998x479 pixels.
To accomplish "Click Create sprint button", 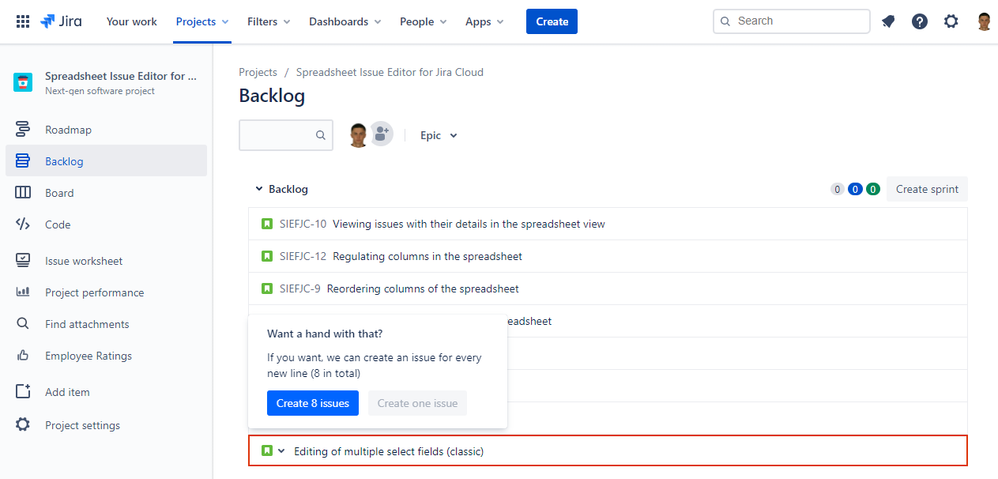I will point(927,189).
